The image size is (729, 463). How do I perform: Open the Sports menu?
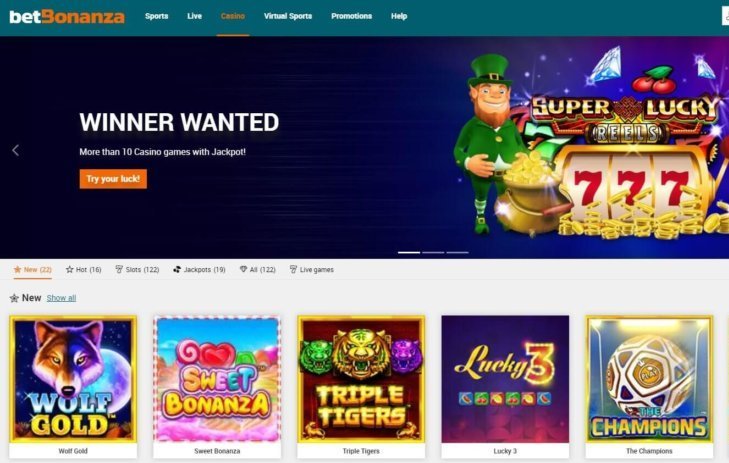point(157,16)
